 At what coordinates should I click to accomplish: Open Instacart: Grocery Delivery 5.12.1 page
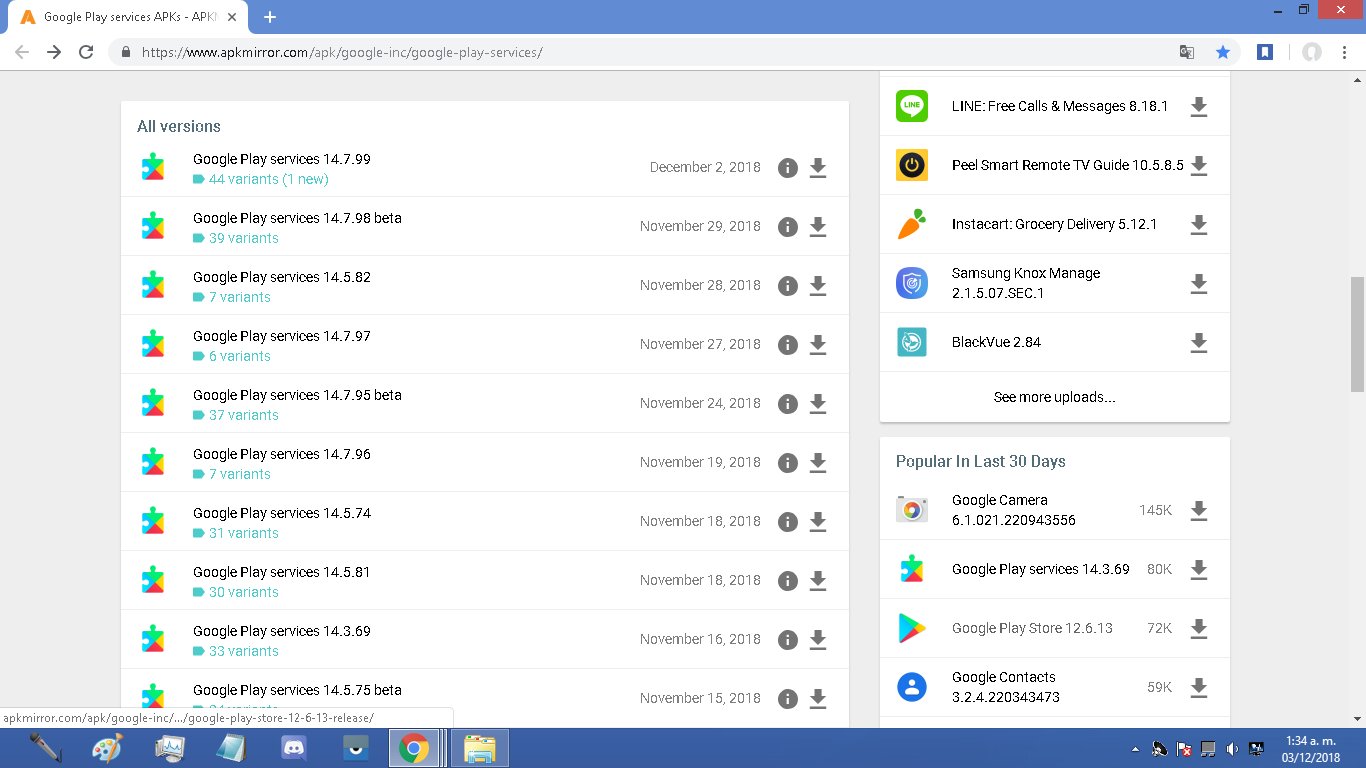(1054, 224)
